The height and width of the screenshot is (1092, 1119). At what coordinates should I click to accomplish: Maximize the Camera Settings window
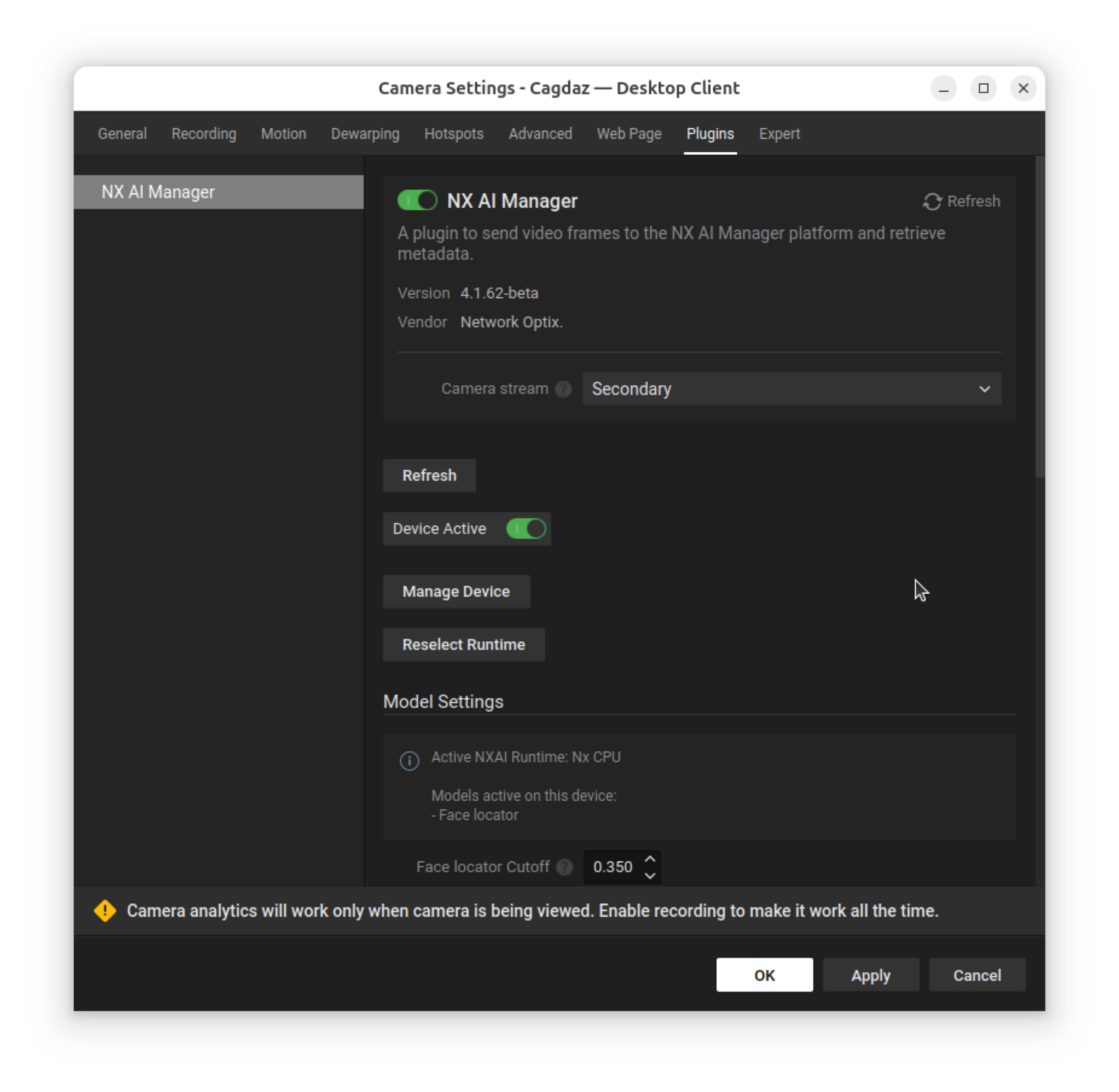pos(983,89)
